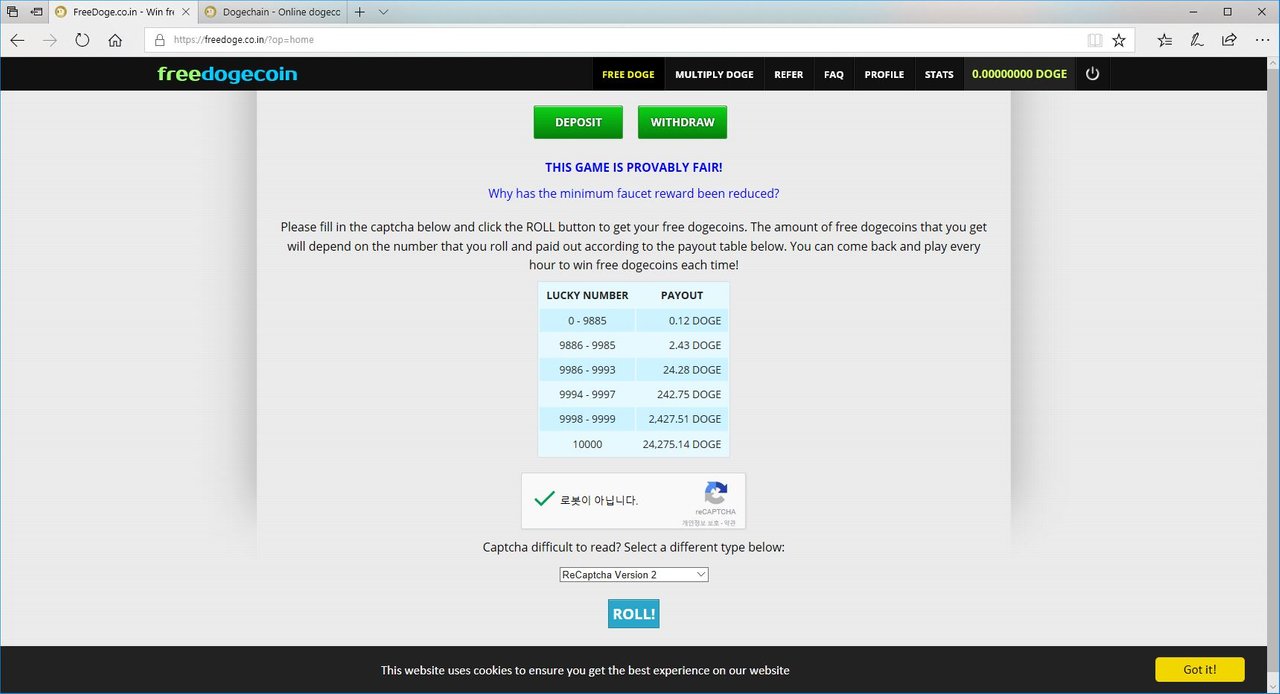Open minimum faucet reward reduced link
Image resolution: width=1280 pixels, height=694 pixels.
point(634,194)
